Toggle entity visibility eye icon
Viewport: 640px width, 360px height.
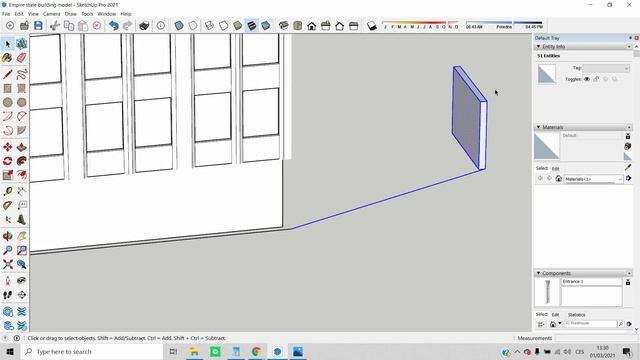[x=587, y=79]
